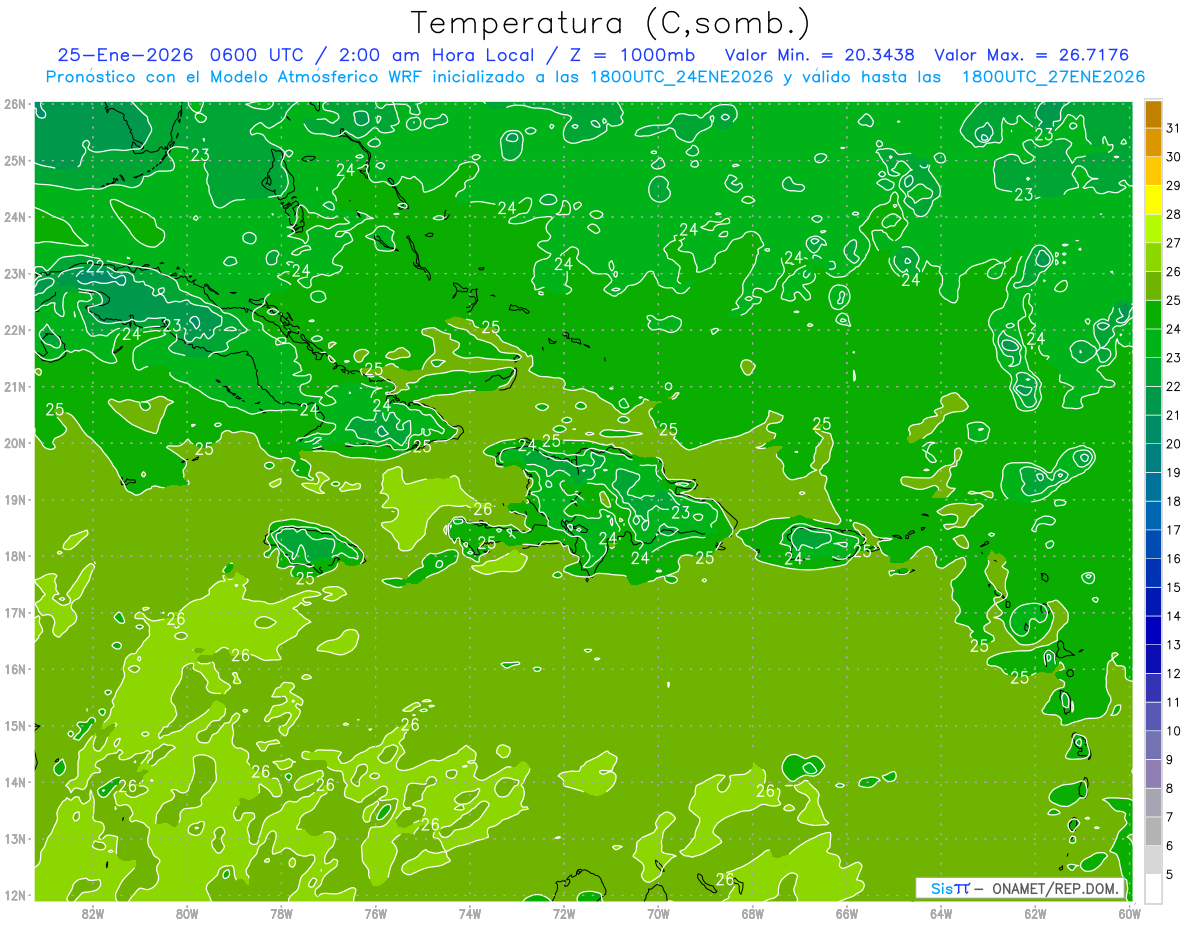
Task: Click the lavender swatch between 9 and 10
Action: pos(1153,745)
